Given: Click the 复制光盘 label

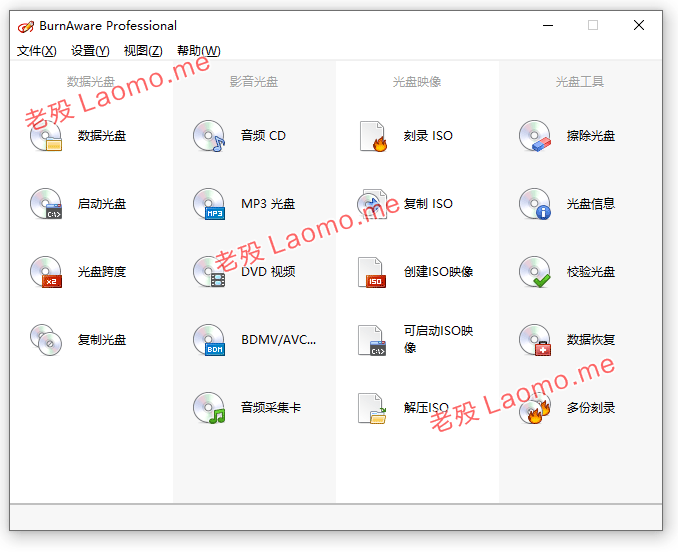Looking at the screenshot, I should tap(102, 340).
